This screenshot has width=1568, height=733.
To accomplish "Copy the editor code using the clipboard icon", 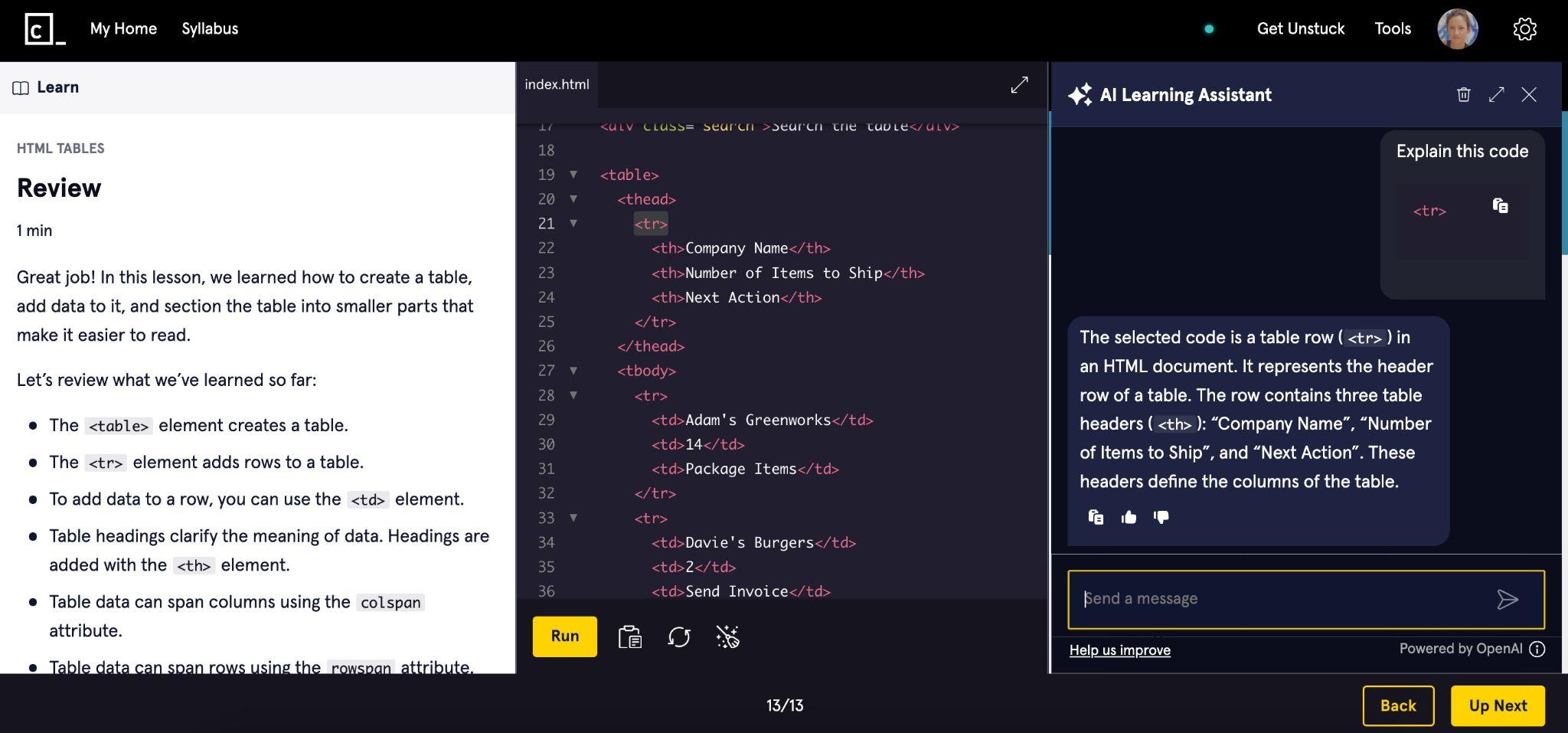I will [629, 636].
